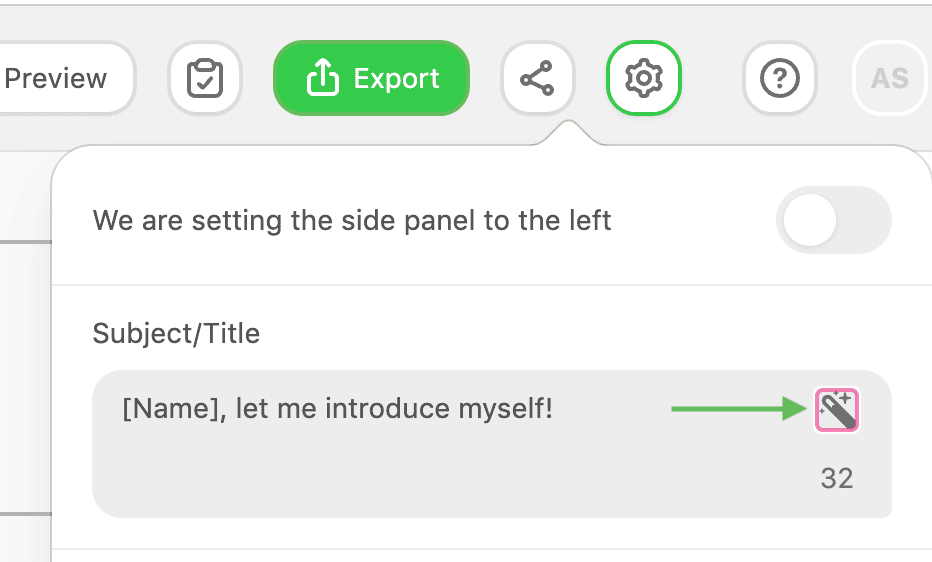This screenshot has width=932, height=562.
Task: Click the Preview button
Action: pos(60,78)
